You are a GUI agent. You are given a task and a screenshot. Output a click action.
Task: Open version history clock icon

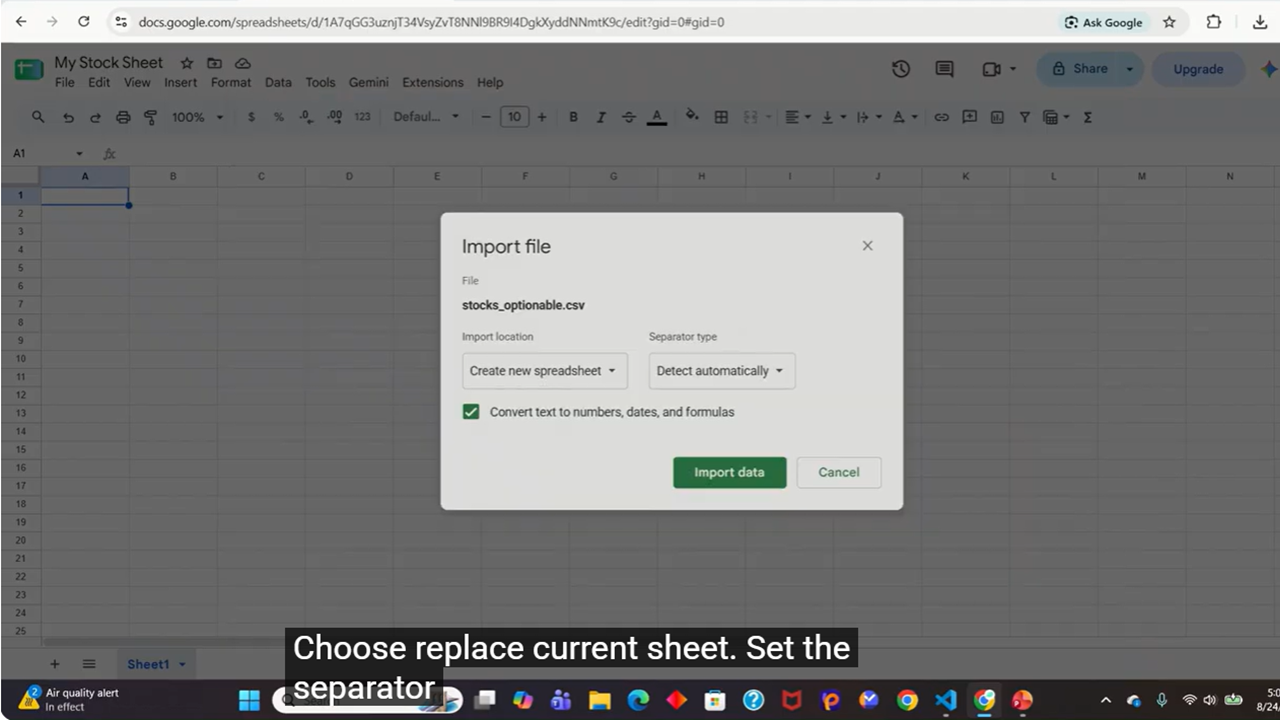(x=901, y=69)
